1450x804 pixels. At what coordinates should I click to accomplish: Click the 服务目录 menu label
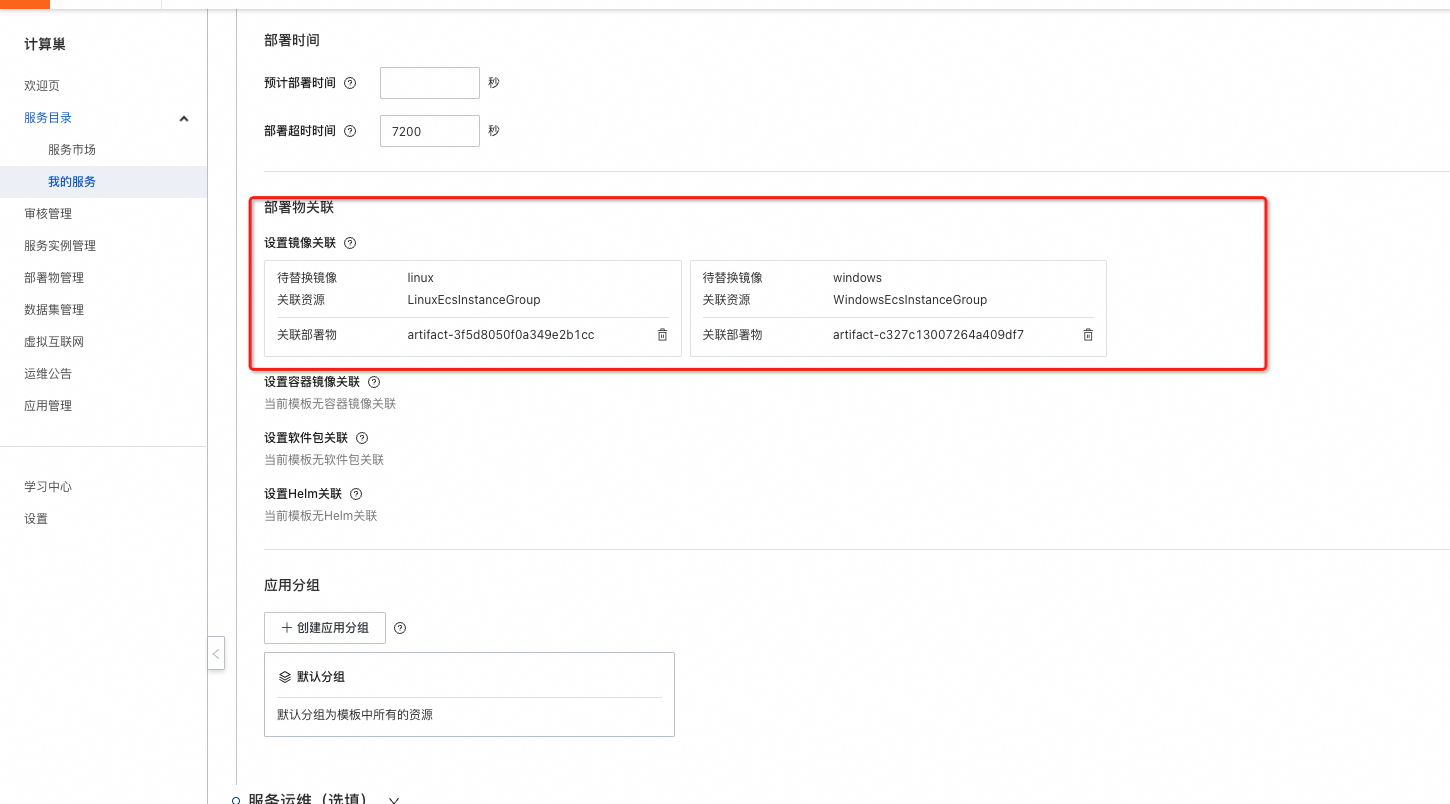point(48,118)
